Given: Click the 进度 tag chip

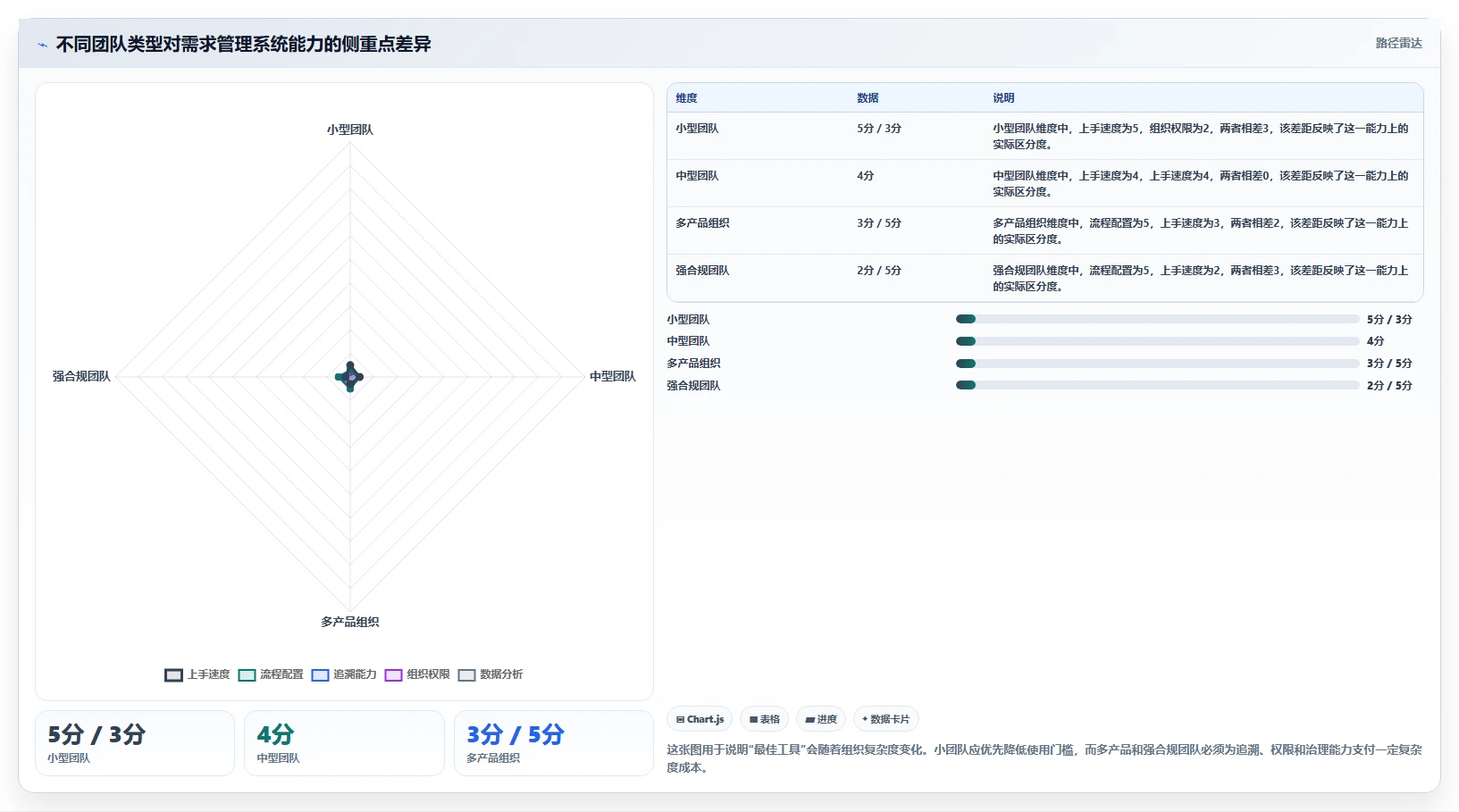Looking at the screenshot, I should tap(821, 719).
